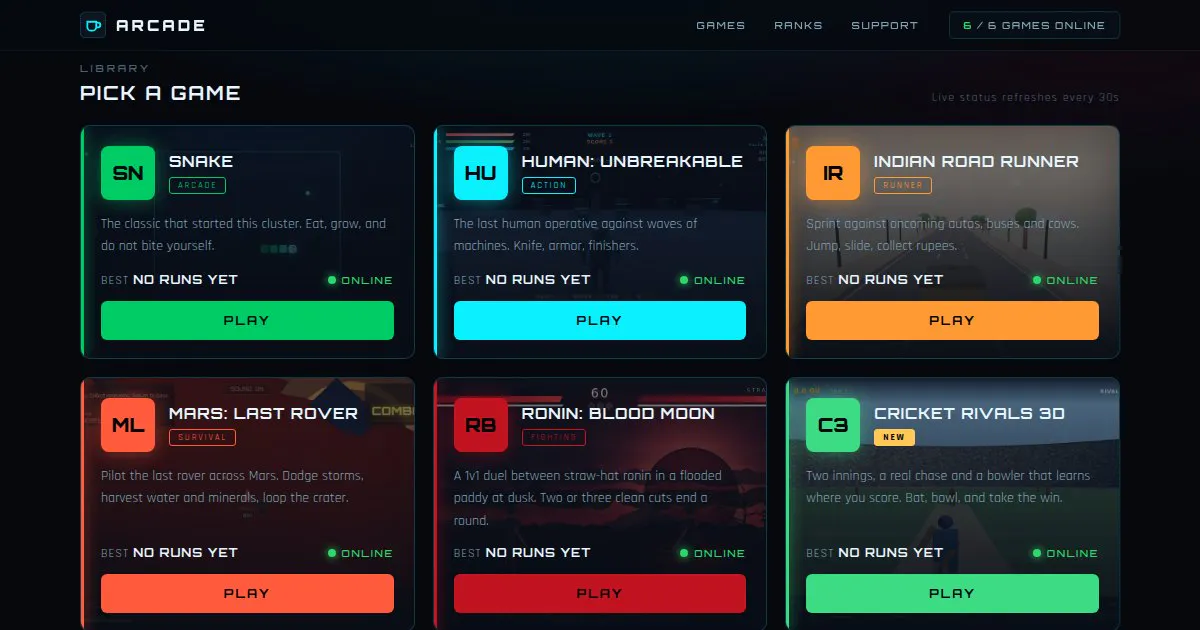
Task: Click the Online status on Snake card
Action: 360,280
